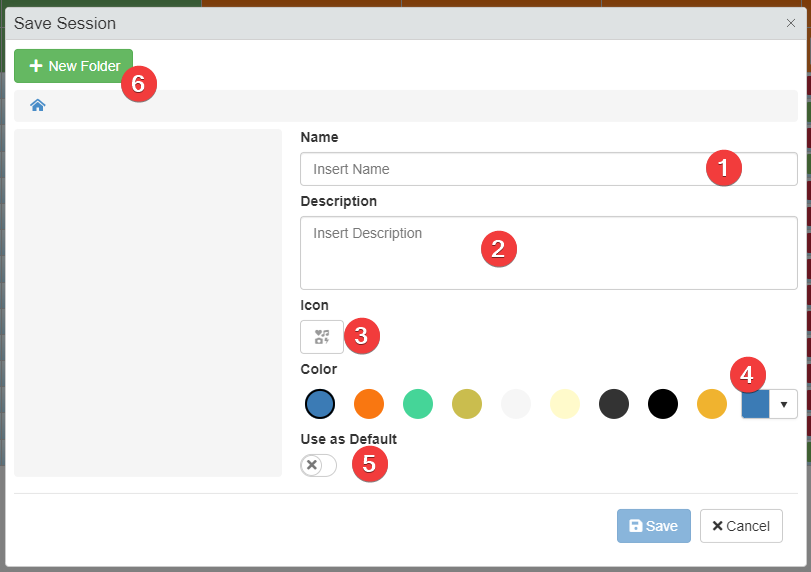Select the blue color swatch circle

click(x=319, y=404)
